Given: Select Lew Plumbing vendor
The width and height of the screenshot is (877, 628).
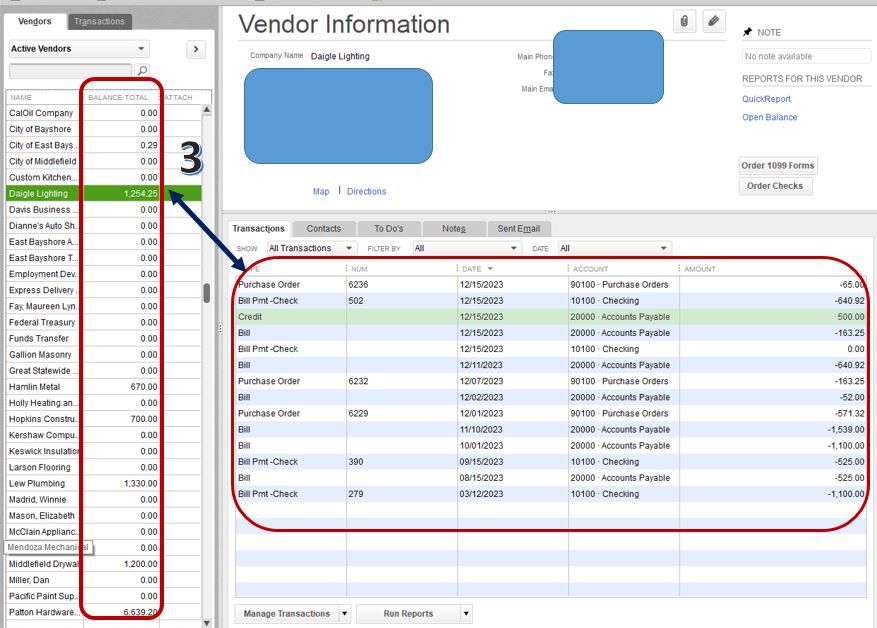Looking at the screenshot, I should pos(103,483).
